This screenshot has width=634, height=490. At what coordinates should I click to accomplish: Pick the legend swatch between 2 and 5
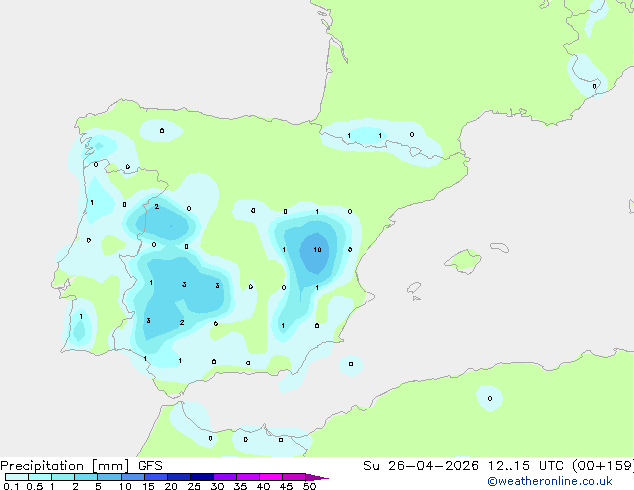click(x=86, y=477)
